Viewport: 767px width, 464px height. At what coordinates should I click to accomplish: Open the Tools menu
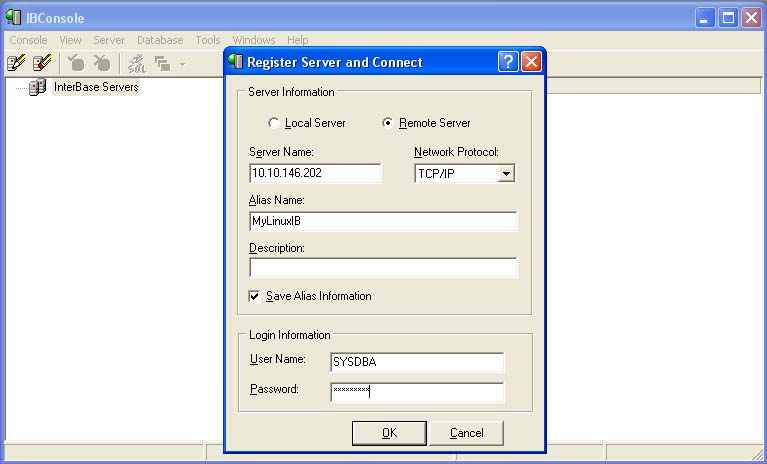coord(208,40)
